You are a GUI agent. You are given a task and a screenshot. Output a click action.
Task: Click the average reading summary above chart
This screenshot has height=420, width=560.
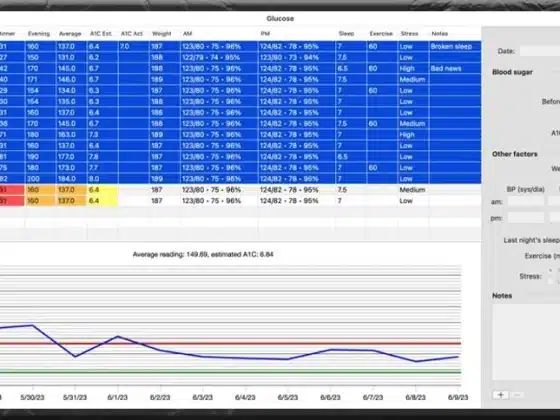(203, 255)
